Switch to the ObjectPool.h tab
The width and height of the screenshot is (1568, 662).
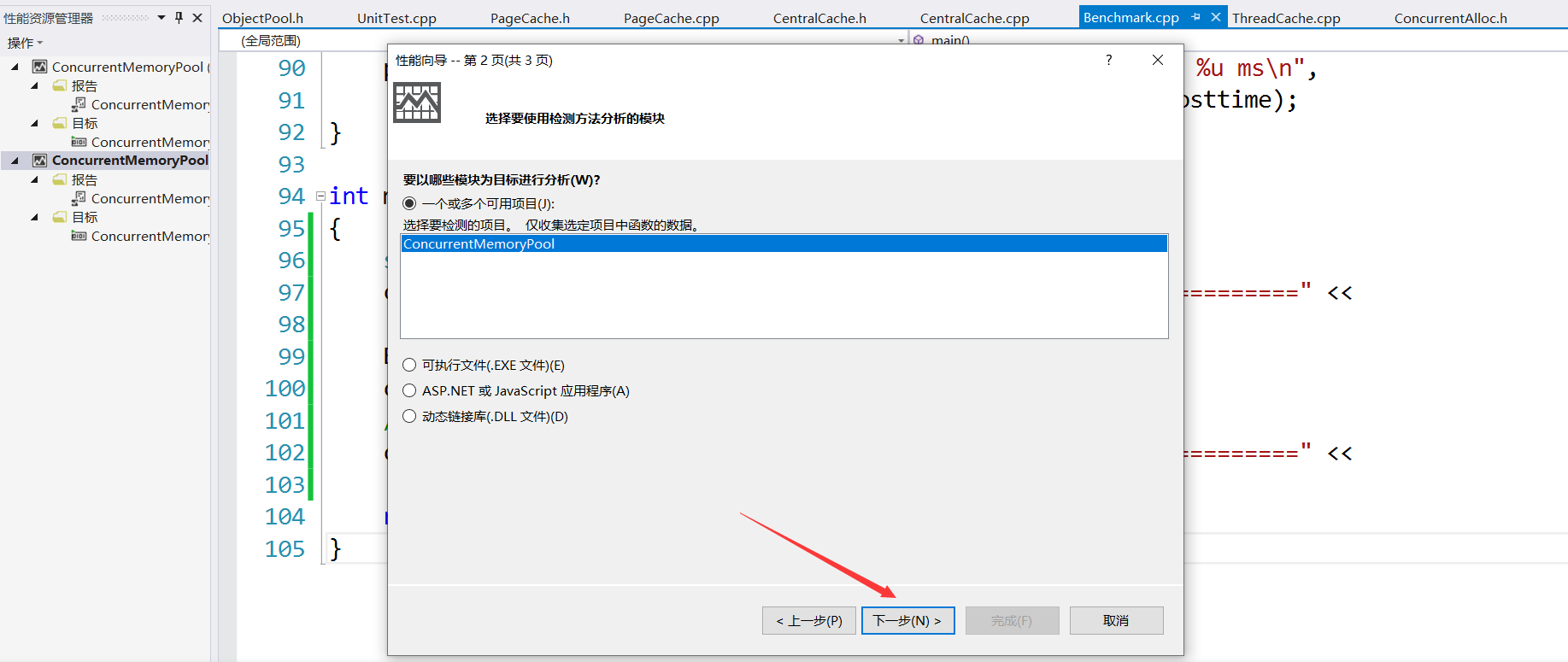tap(262, 18)
